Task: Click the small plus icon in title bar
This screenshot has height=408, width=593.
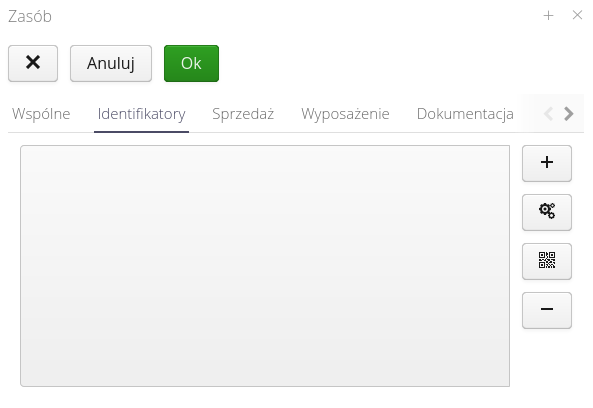Action: [548, 16]
